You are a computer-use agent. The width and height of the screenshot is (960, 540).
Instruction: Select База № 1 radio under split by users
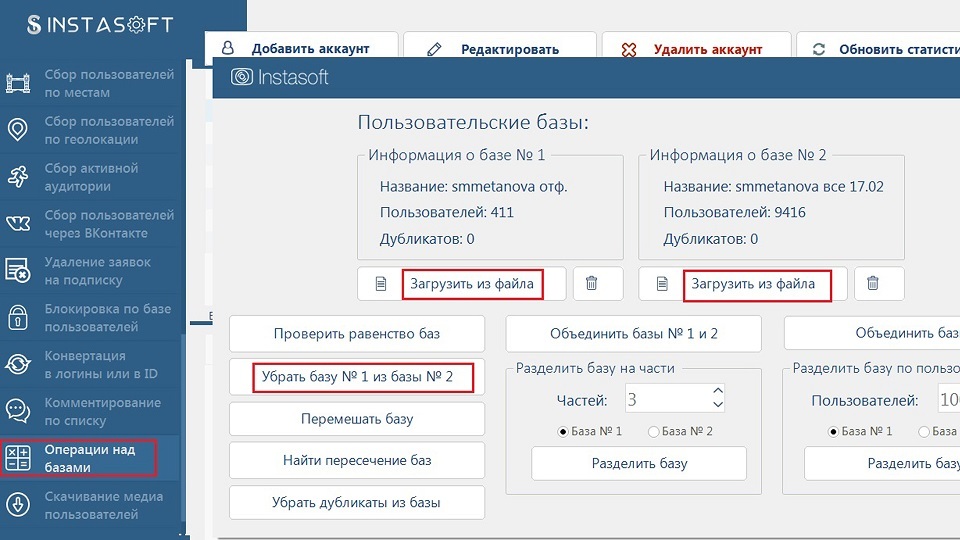(833, 432)
